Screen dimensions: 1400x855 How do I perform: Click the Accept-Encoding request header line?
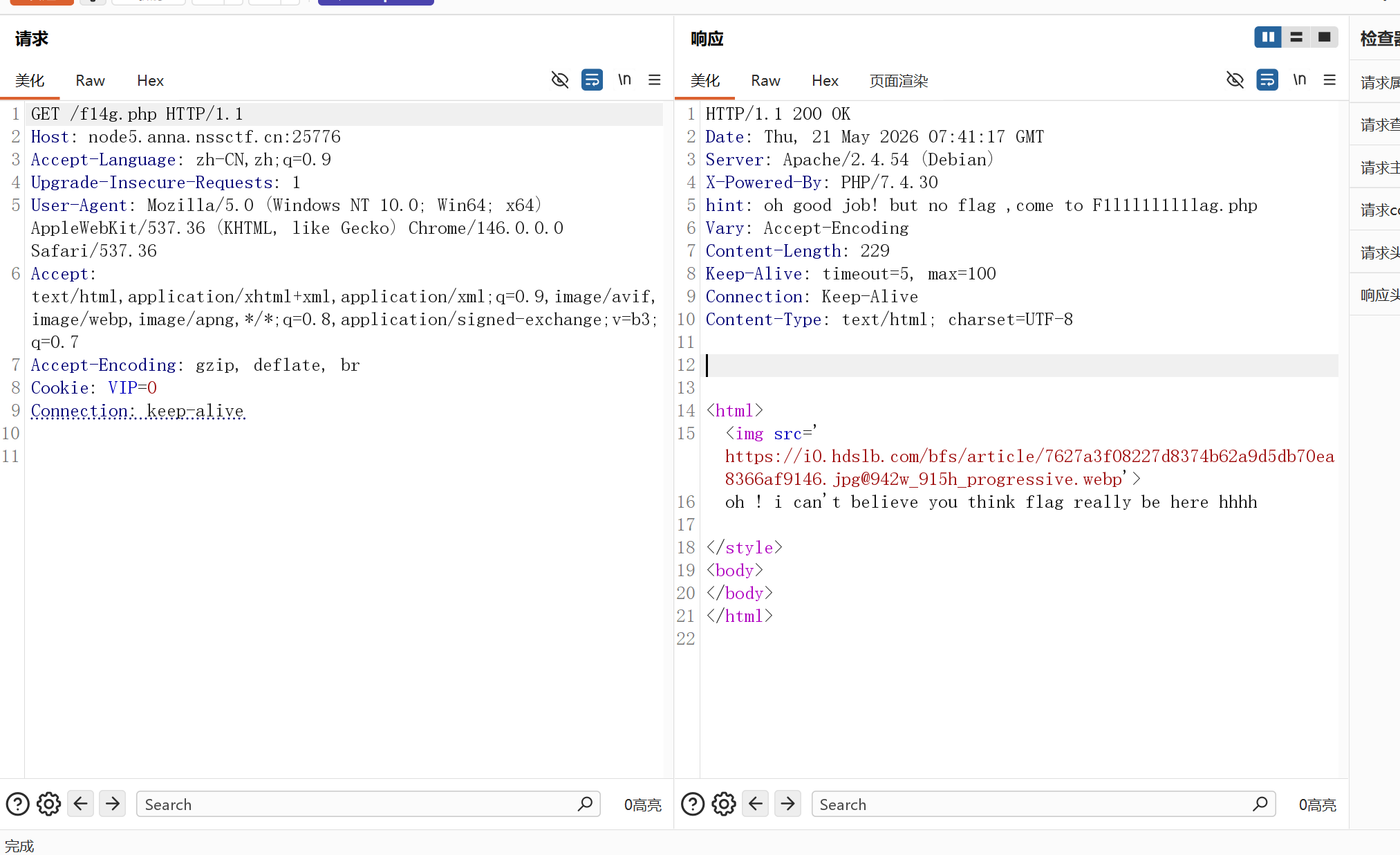point(196,365)
